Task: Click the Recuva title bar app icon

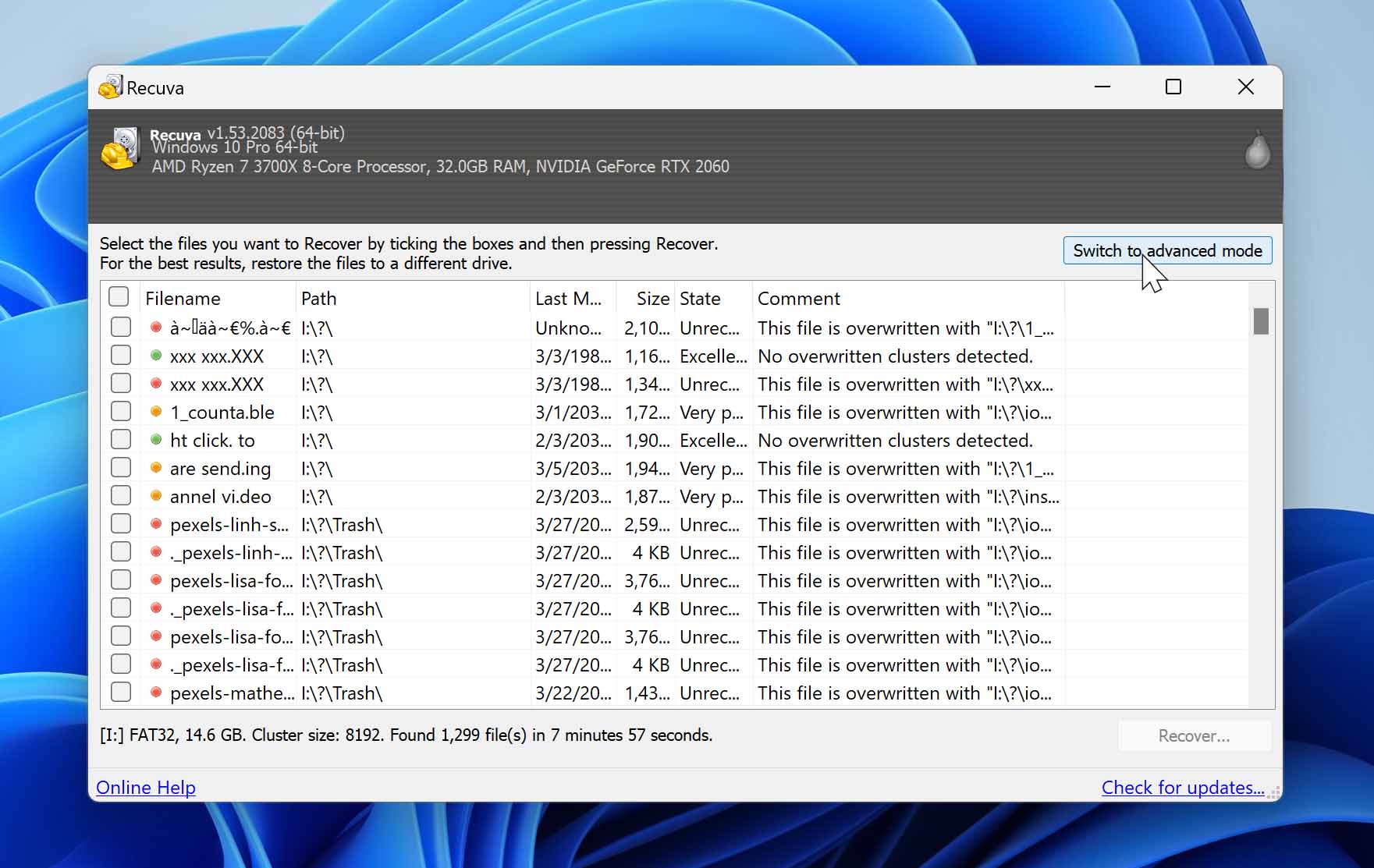Action: pos(111,87)
